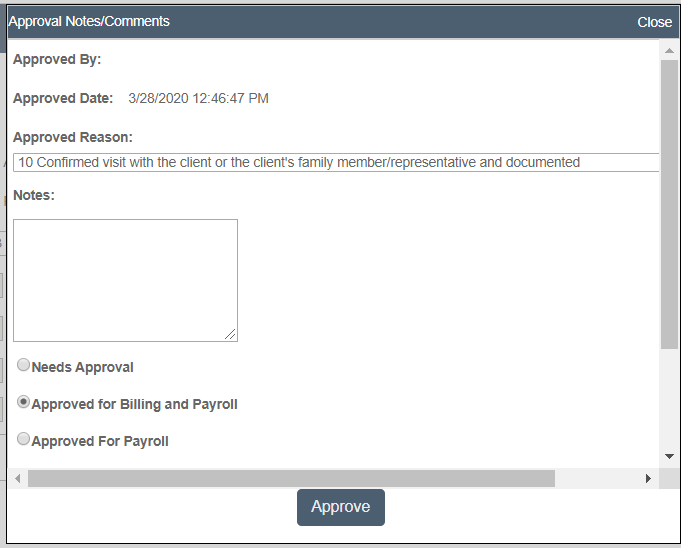The width and height of the screenshot is (681, 548).
Task: Click the Notes box resize grip
Action: tap(230, 334)
